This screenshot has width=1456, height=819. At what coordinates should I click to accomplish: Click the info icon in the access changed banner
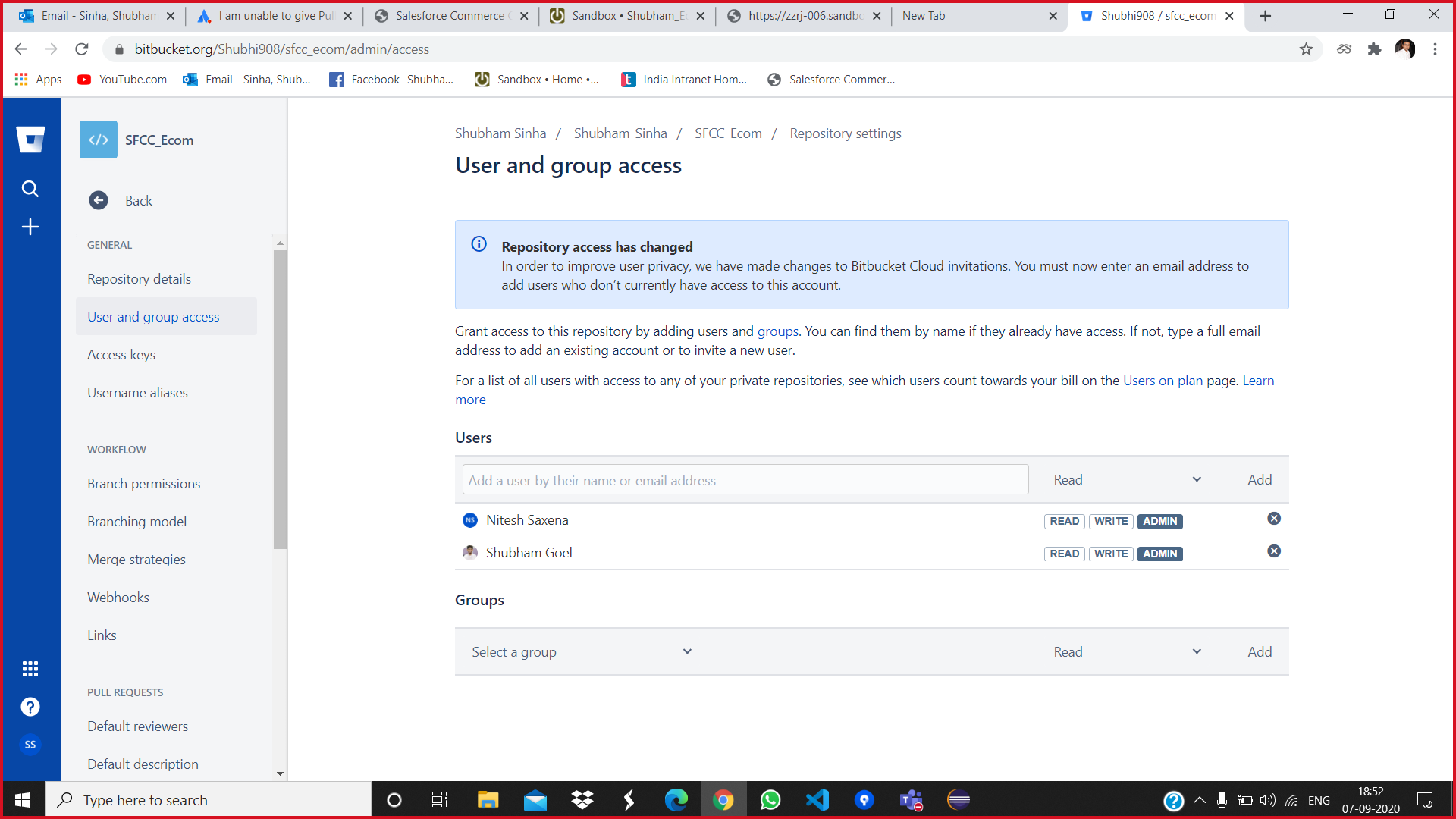(479, 245)
